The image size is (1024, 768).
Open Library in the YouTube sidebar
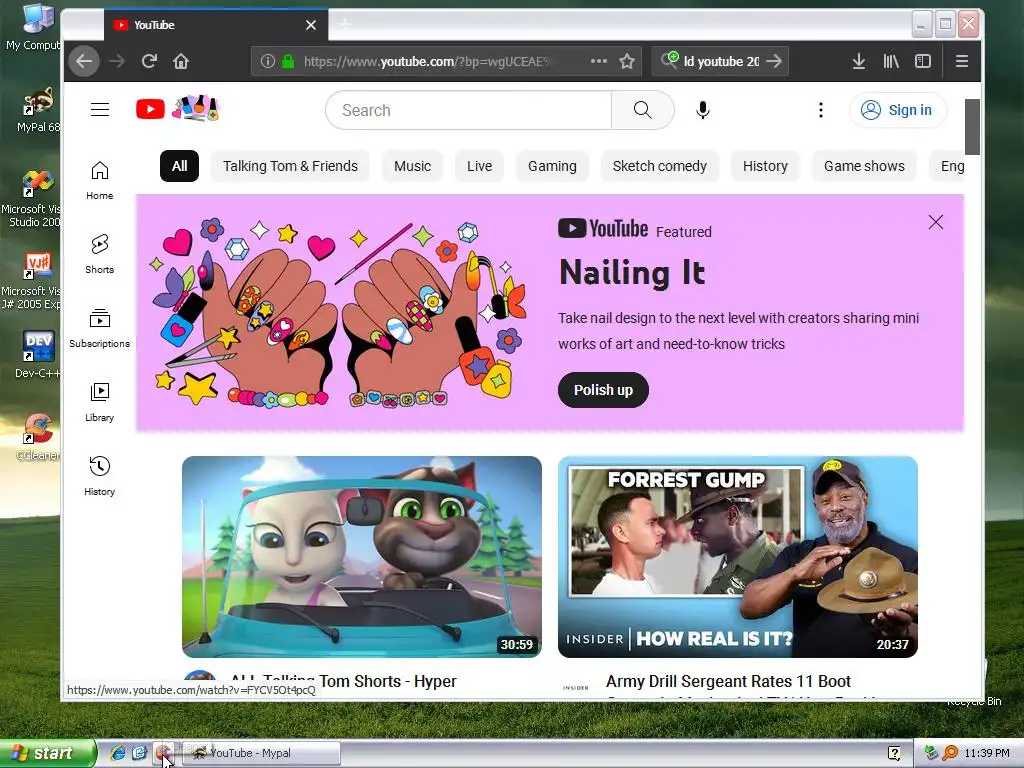pyautogui.click(x=99, y=402)
